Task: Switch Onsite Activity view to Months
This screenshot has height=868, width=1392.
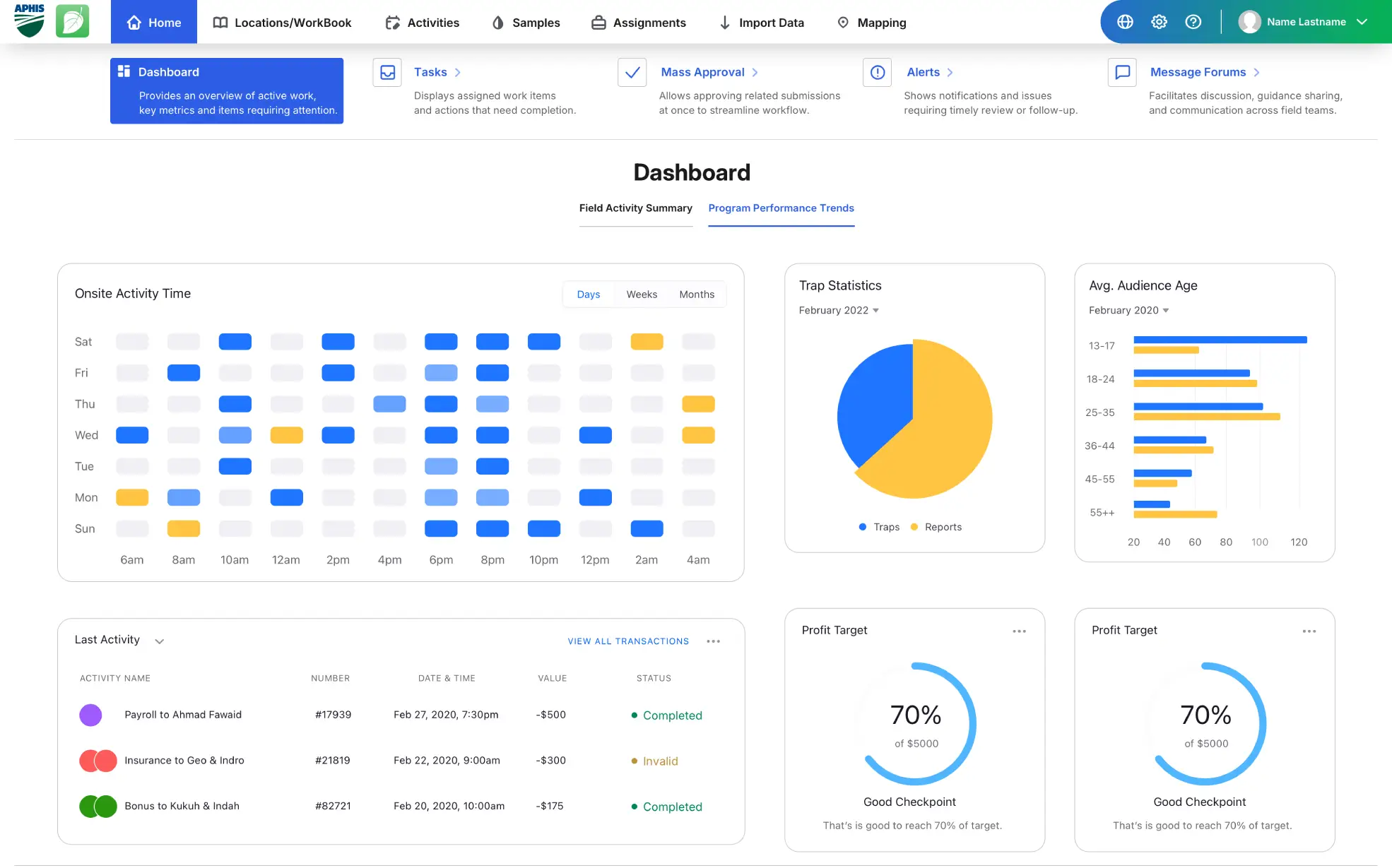Action: (x=697, y=295)
